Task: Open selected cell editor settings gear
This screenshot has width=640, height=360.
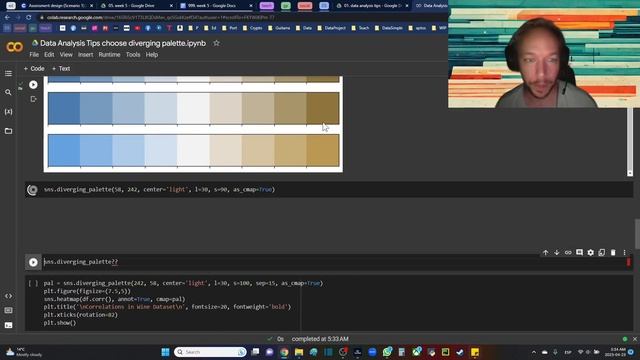Action: pyautogui.click(x=591, y=253)
